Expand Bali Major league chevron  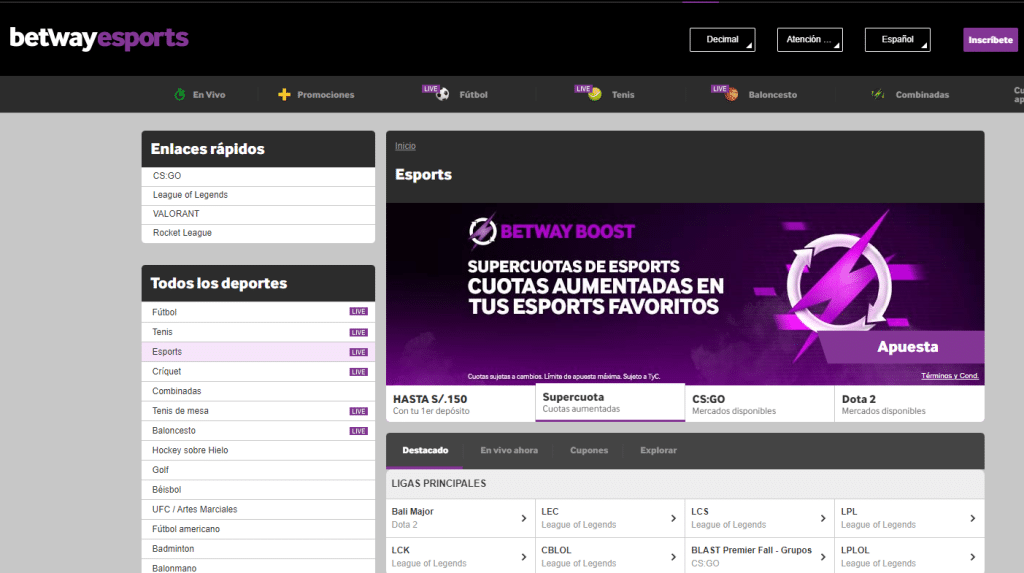pos(524,518)
